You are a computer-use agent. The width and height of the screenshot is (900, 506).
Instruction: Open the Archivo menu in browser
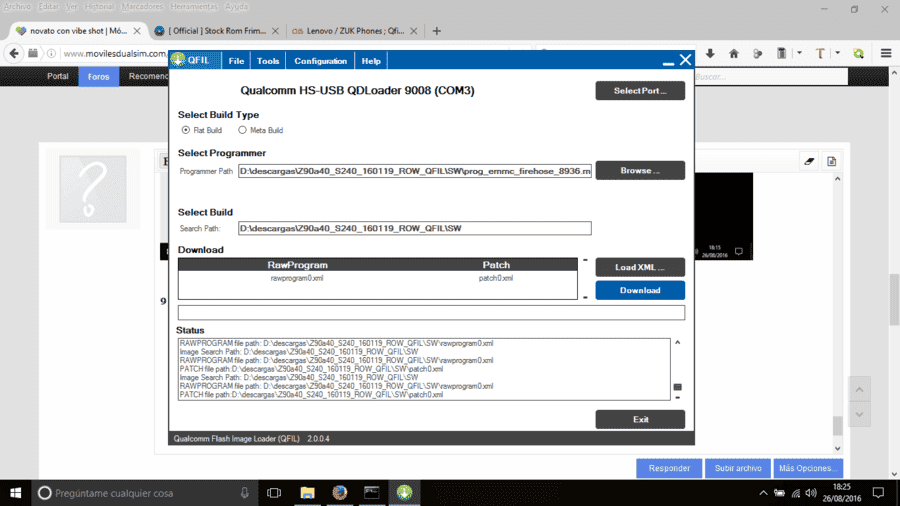17,6
